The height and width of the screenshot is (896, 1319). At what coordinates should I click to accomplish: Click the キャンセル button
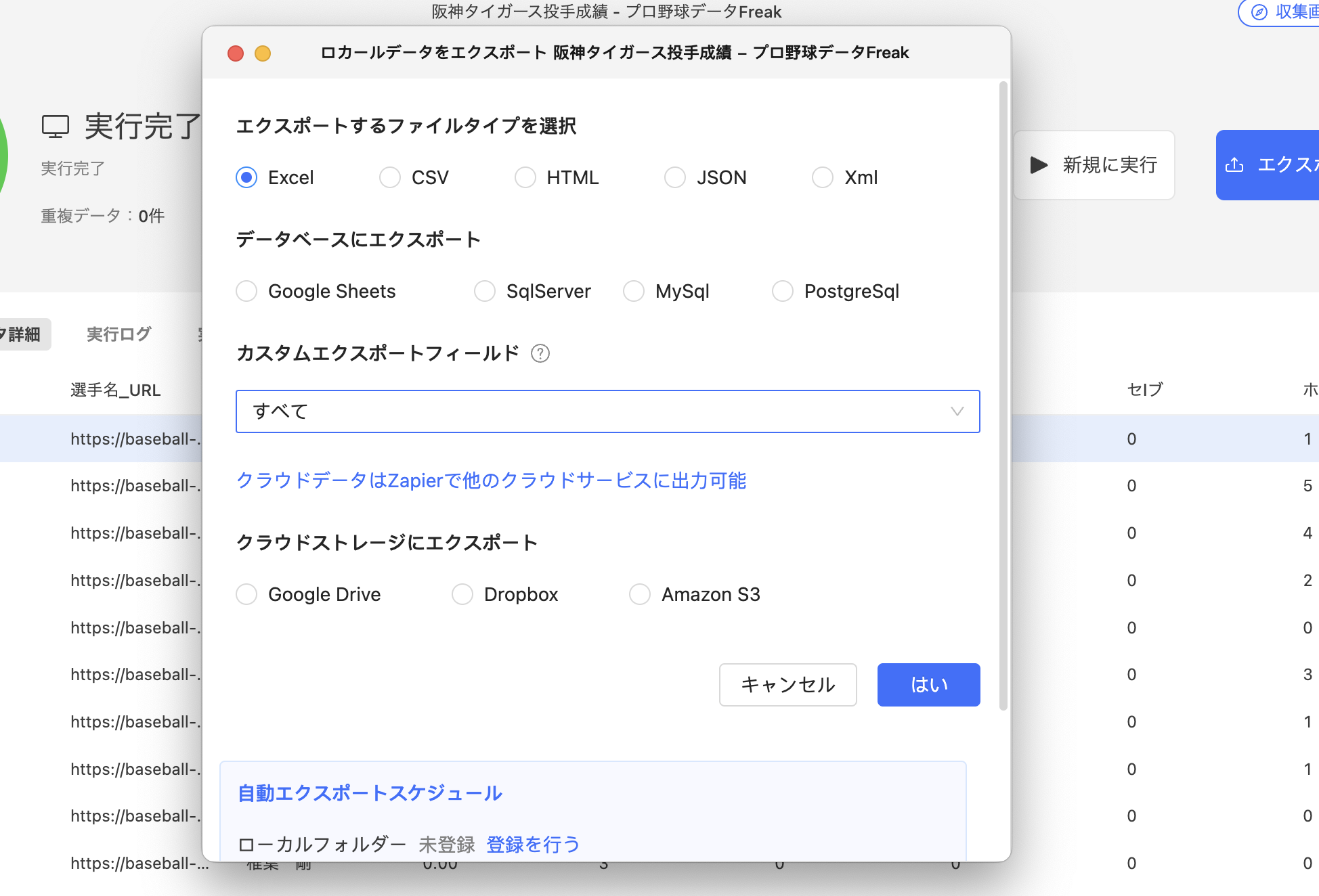point(787,685)
